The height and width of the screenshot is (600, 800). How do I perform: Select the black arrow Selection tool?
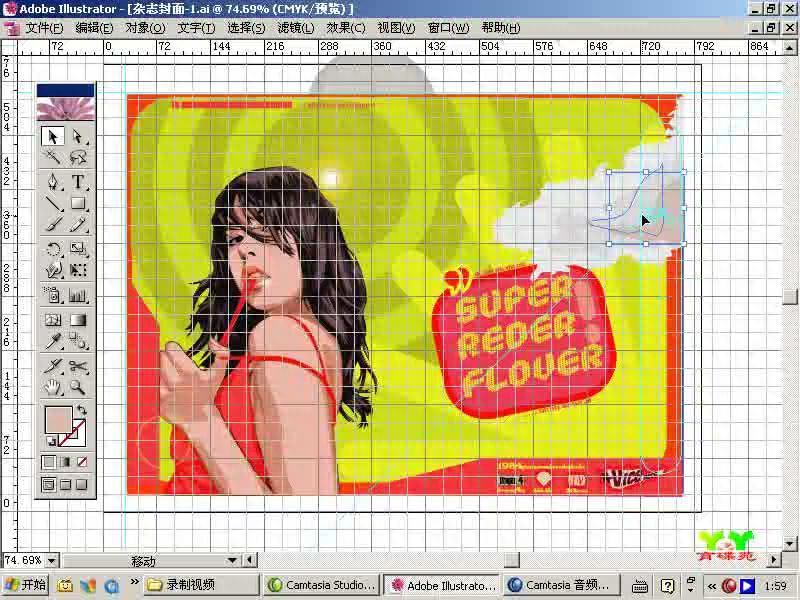pos(53,136)
